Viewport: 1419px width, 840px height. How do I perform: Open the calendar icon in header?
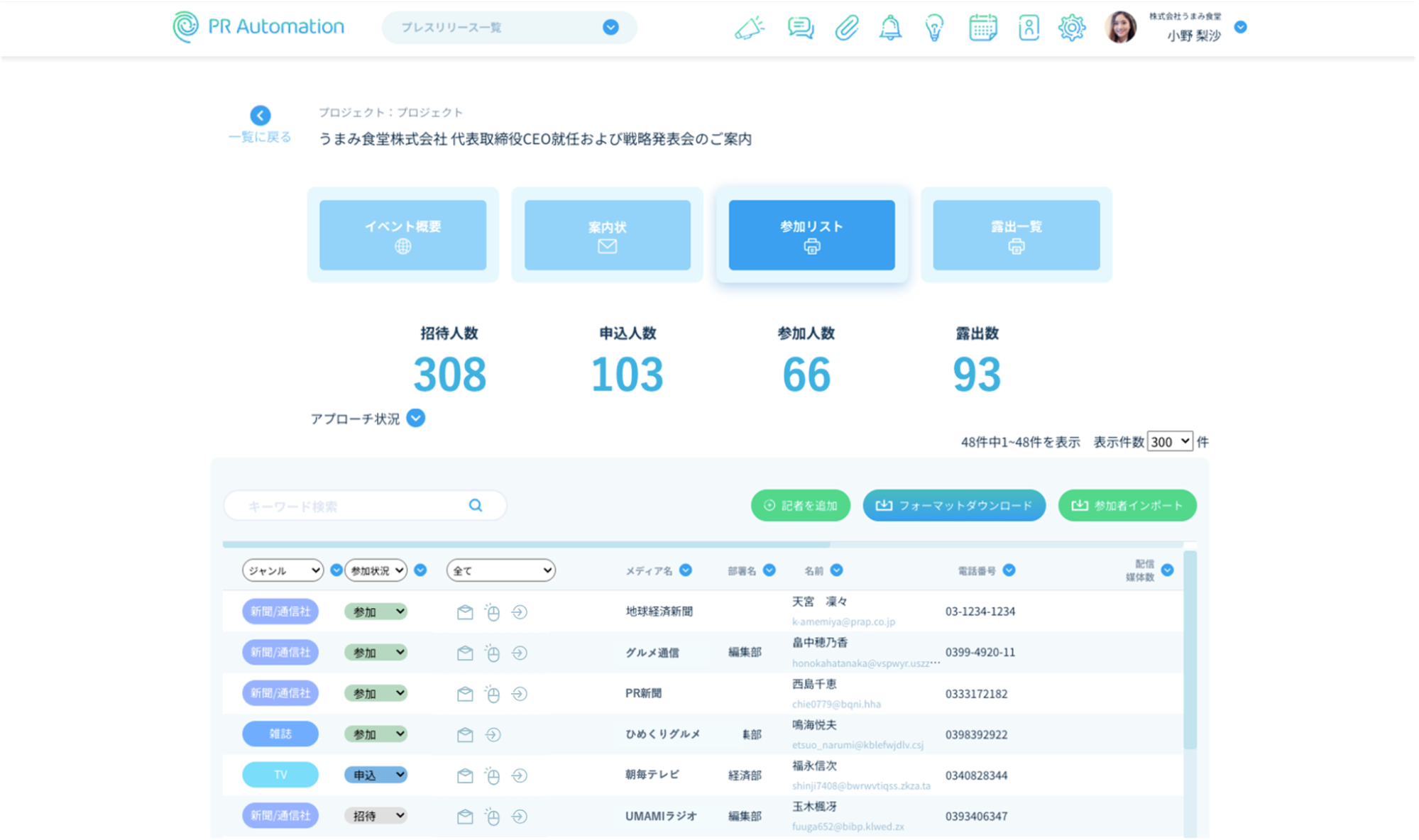[x=982, y=28]
